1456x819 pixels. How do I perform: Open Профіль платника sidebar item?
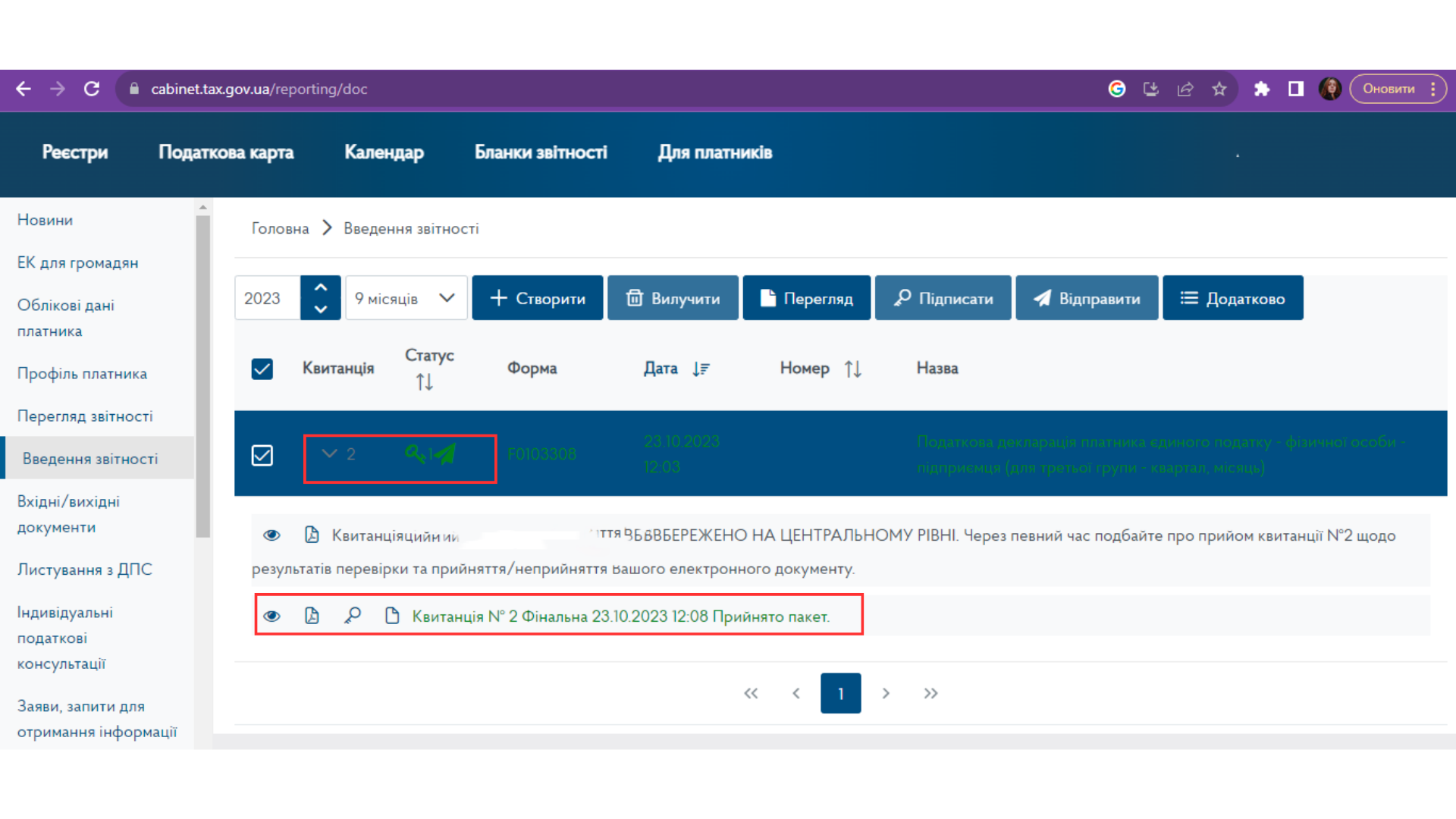82,373
